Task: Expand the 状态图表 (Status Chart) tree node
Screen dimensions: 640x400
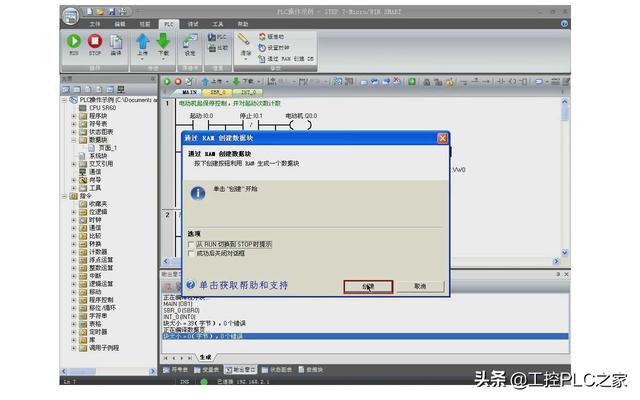Action: [x=74, y=132]
